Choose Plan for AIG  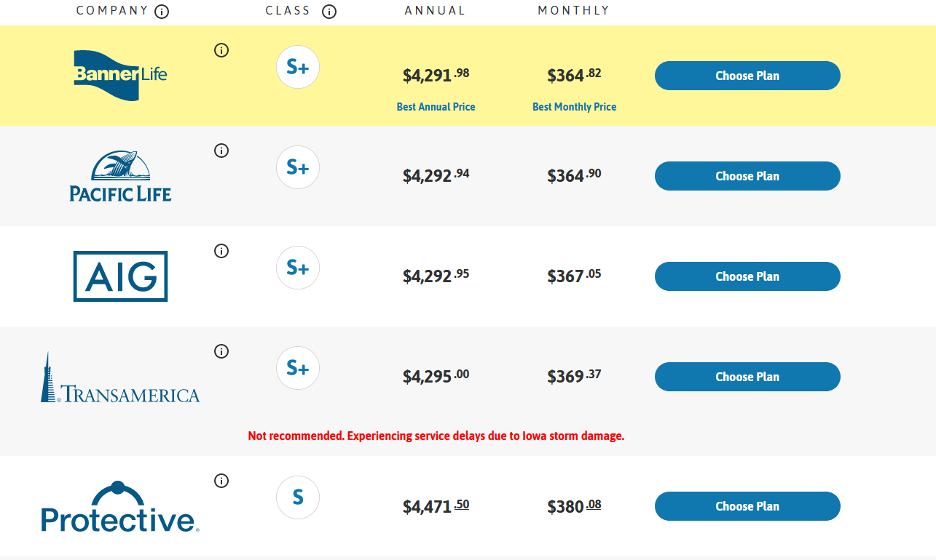coord(747,276)
